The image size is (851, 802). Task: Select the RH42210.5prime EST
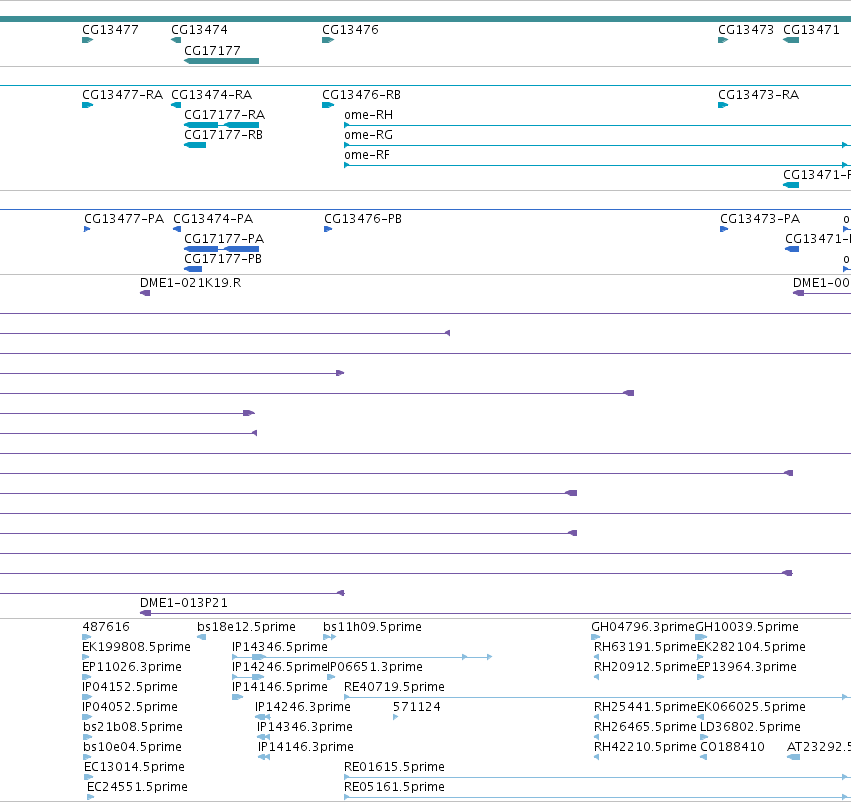pos(645,747)
